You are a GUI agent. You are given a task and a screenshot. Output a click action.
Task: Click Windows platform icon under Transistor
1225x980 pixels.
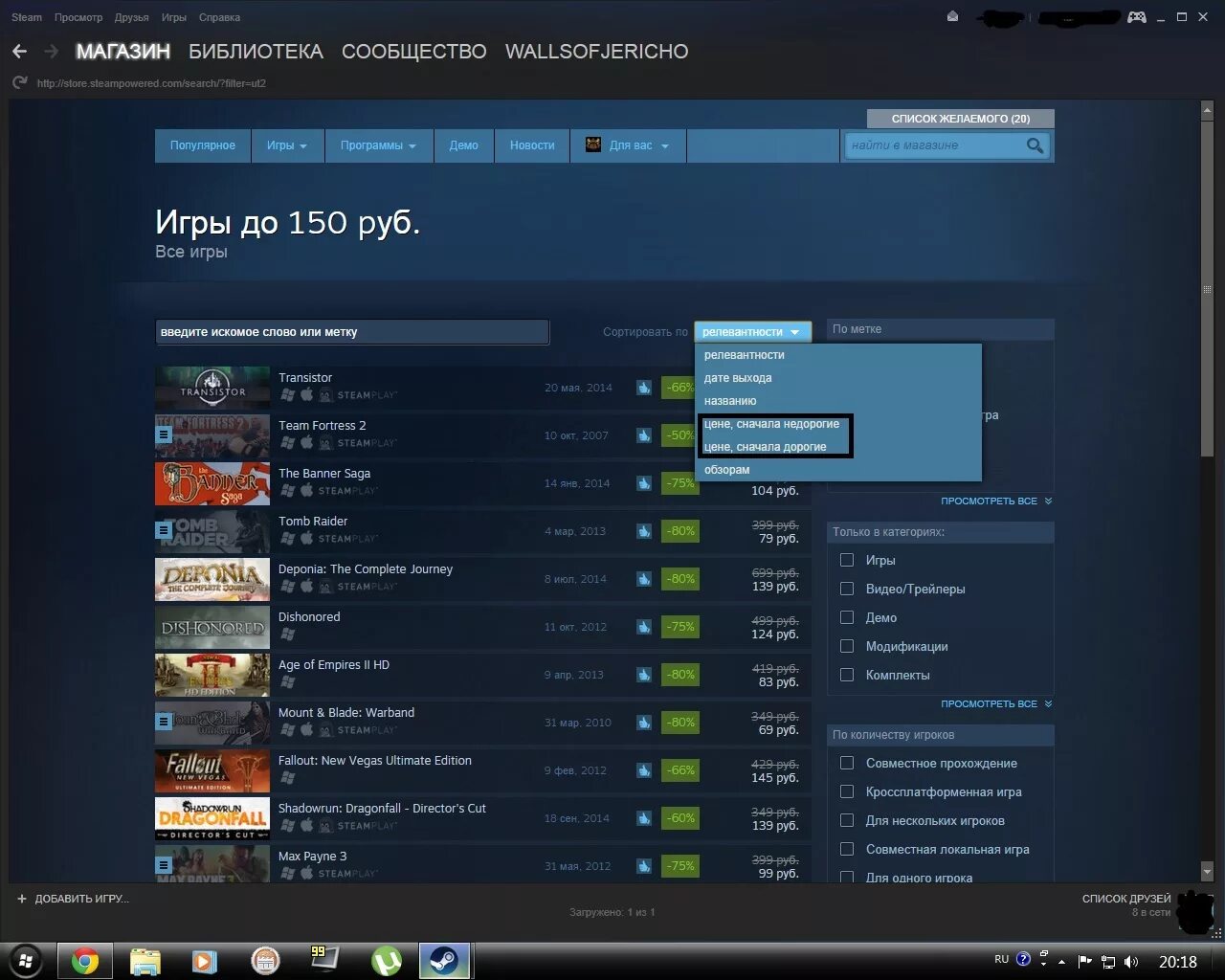(287, 394)
